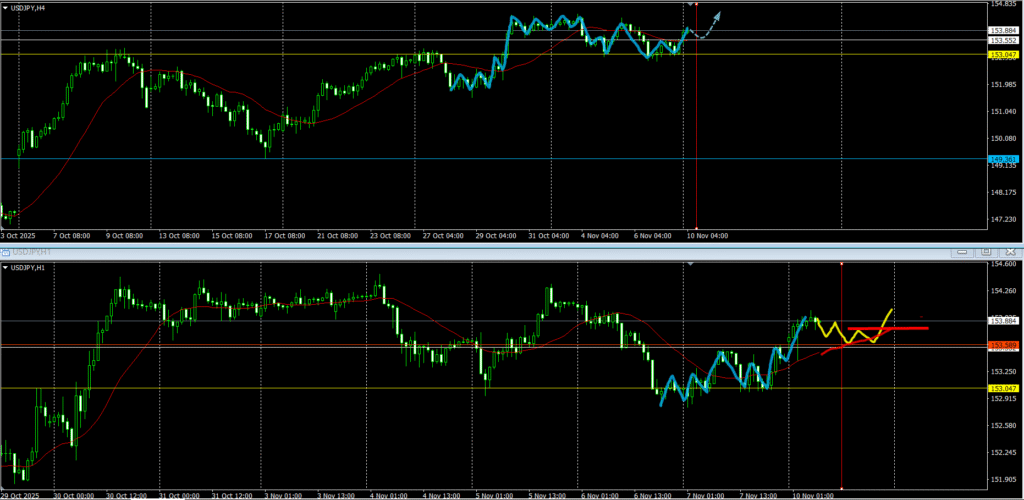
Task: Click the gray chart shift marker on H4 chart
Action: coord(690,4)
